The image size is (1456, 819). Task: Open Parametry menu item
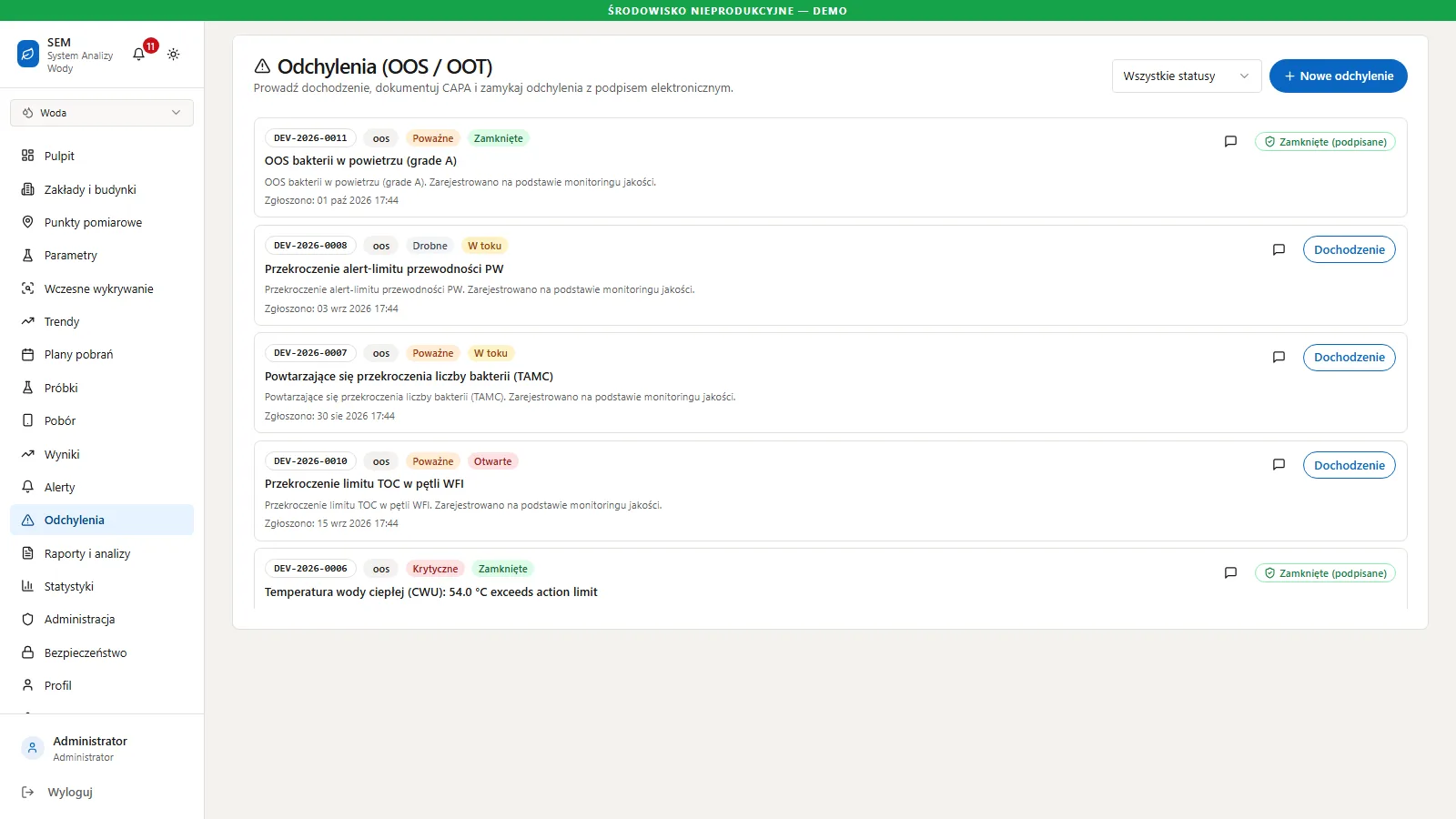[102, 256]
